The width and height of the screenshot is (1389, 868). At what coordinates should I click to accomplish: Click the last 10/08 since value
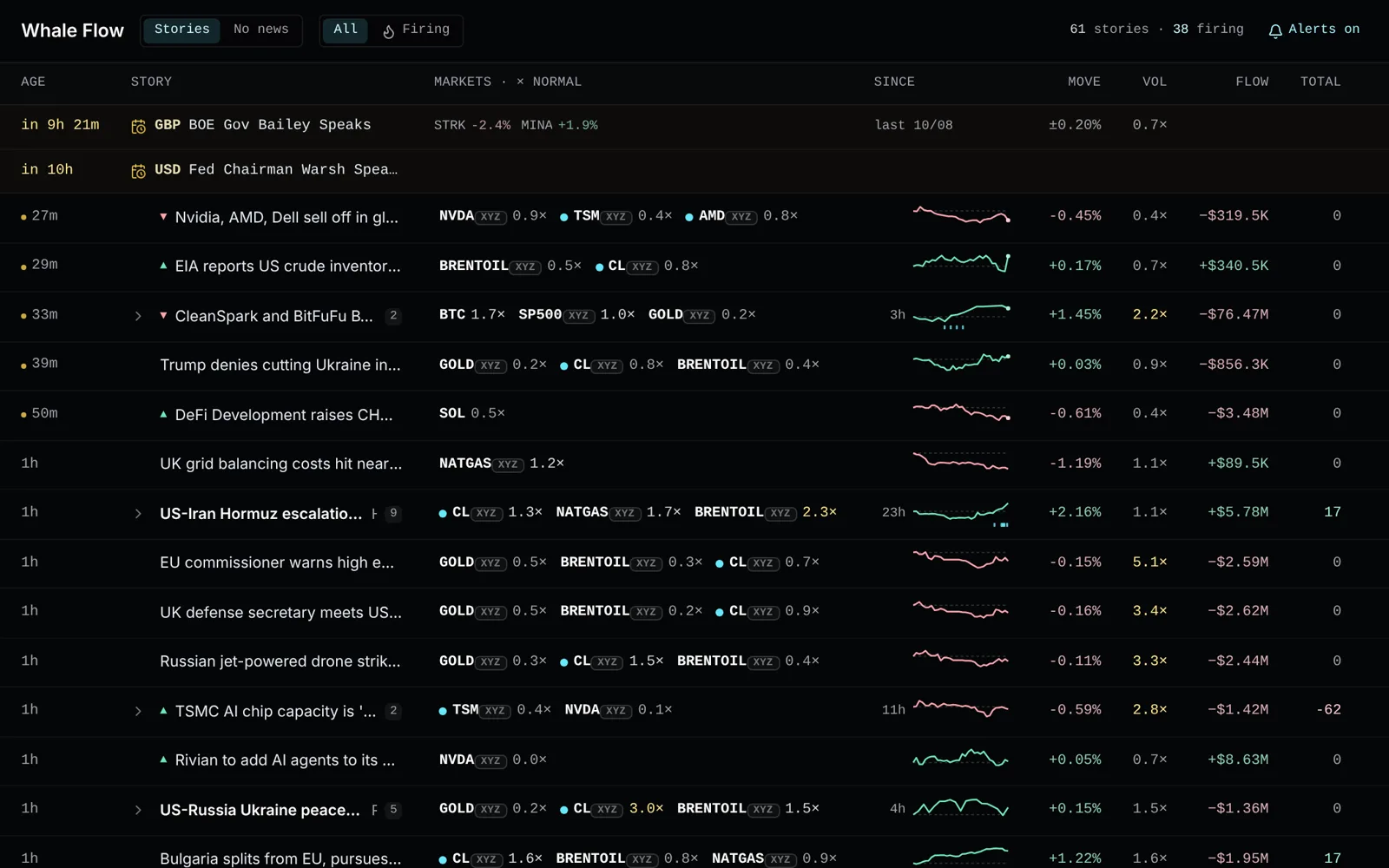tap(913, 126)
